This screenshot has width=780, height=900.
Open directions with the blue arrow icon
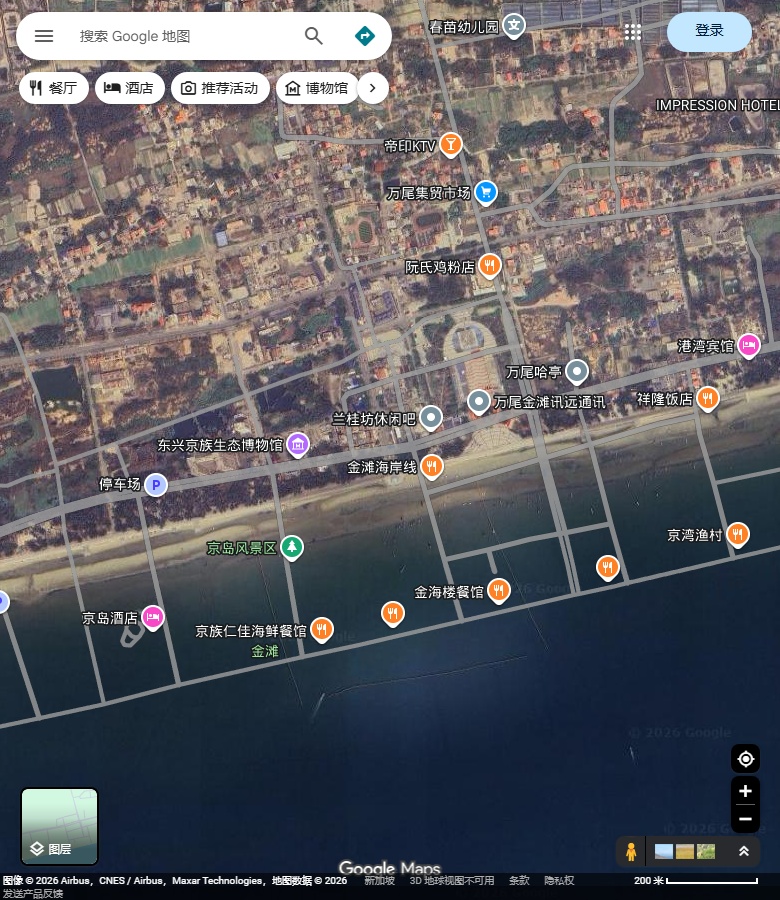coord(365,36)
